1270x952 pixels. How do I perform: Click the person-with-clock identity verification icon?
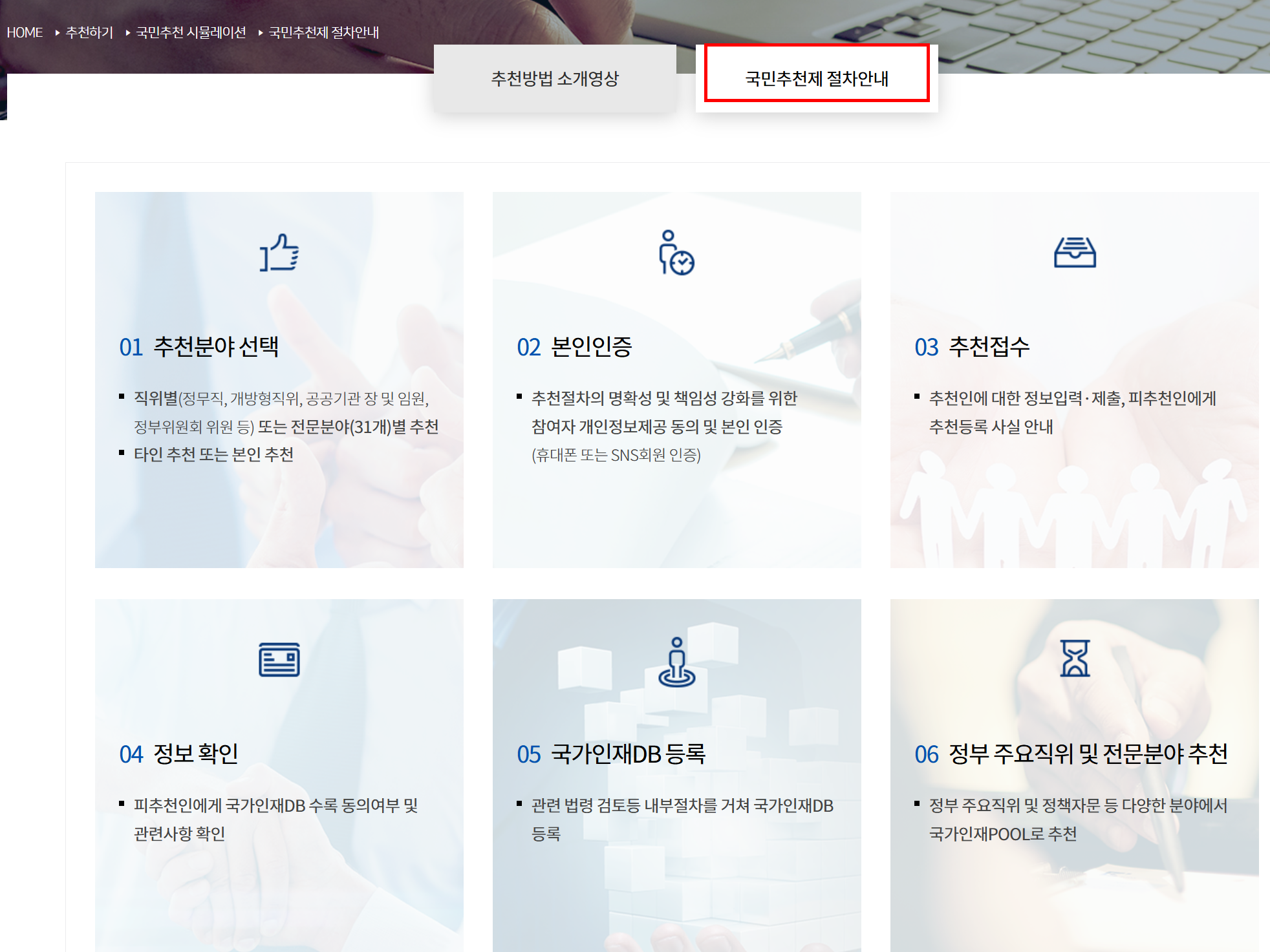coord(676,253)
